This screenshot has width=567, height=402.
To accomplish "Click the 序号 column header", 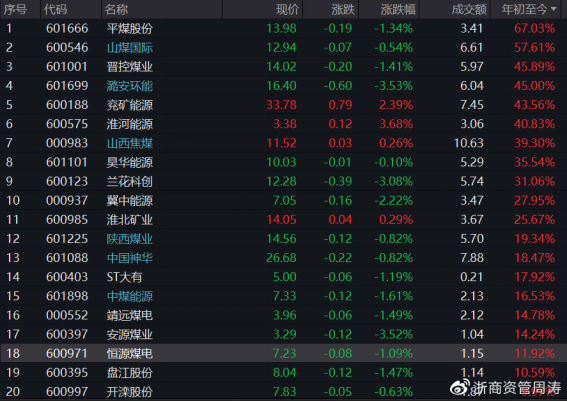I will click(x=15, y=10).
